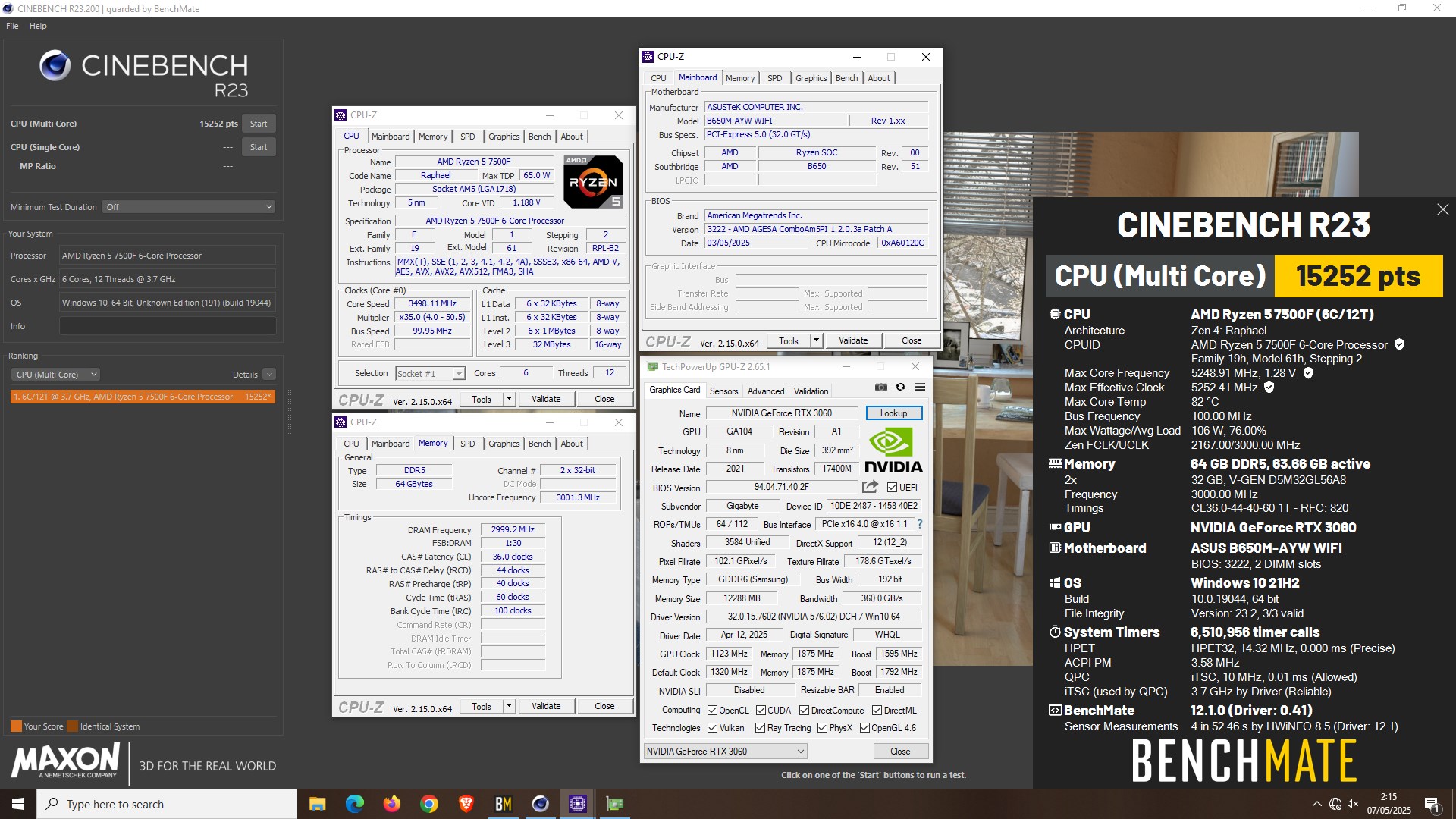1456x819 pixels.
Task: Click Your Score orange legend swatch
Action: 16,726
